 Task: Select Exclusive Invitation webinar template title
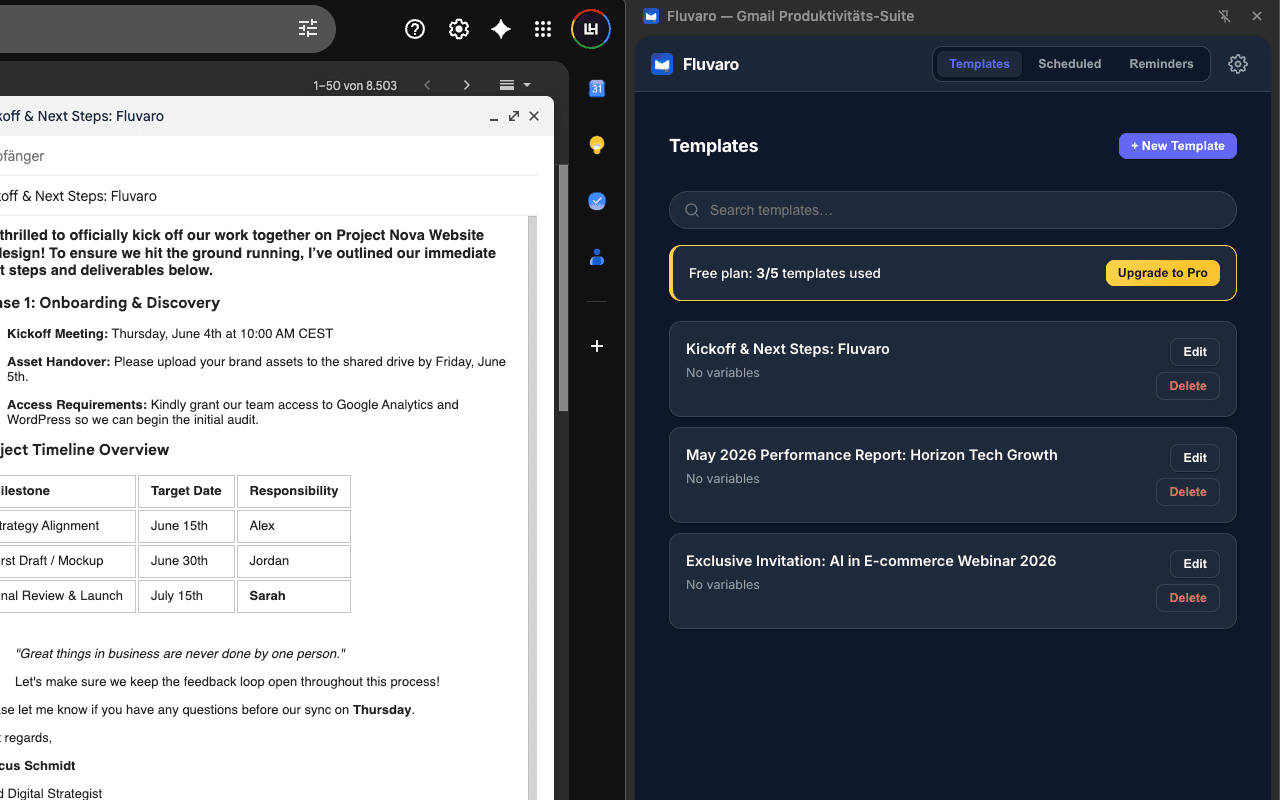[x=871, y=561]
